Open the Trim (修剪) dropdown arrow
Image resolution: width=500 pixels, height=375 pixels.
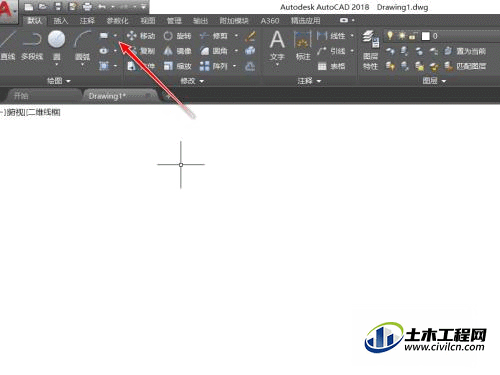click(x=236, y=36)
